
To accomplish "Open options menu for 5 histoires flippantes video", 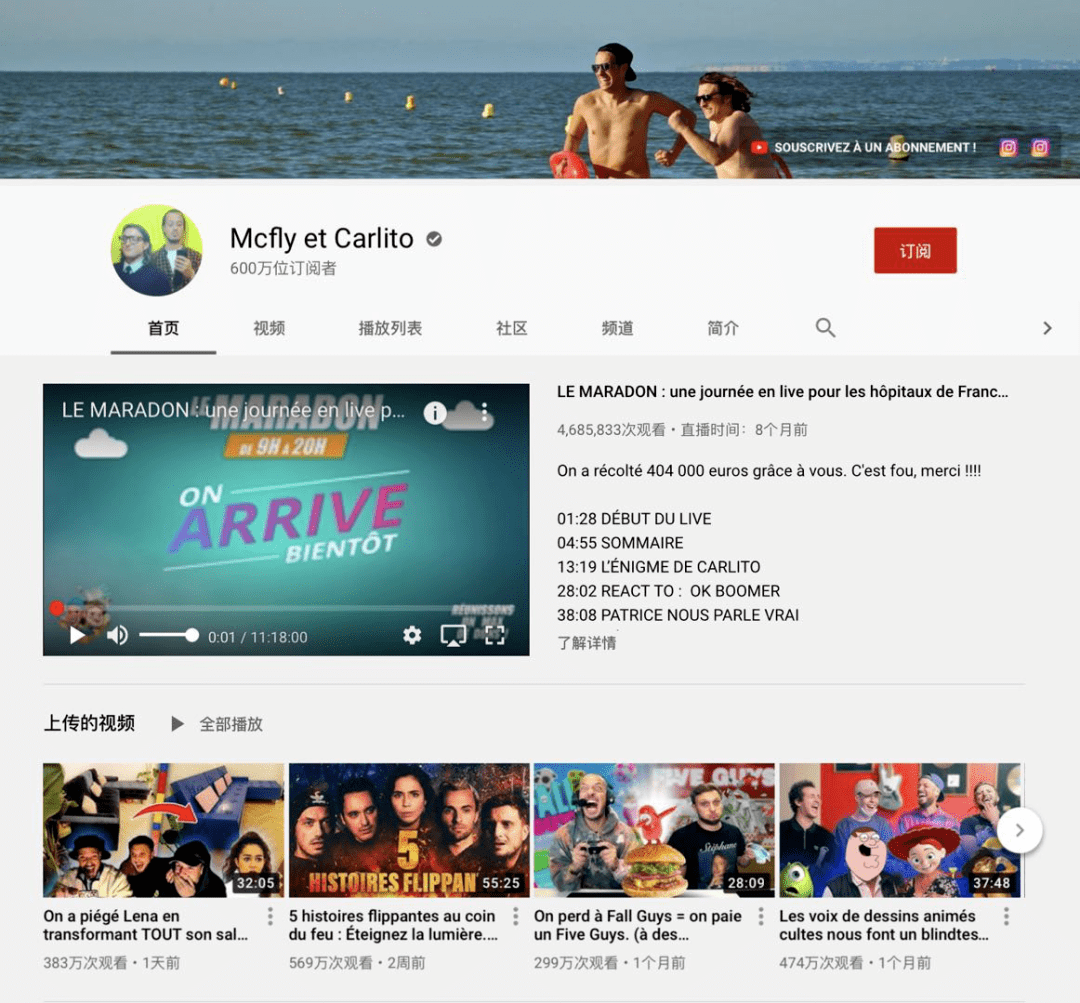I will (x=515, y=916).
